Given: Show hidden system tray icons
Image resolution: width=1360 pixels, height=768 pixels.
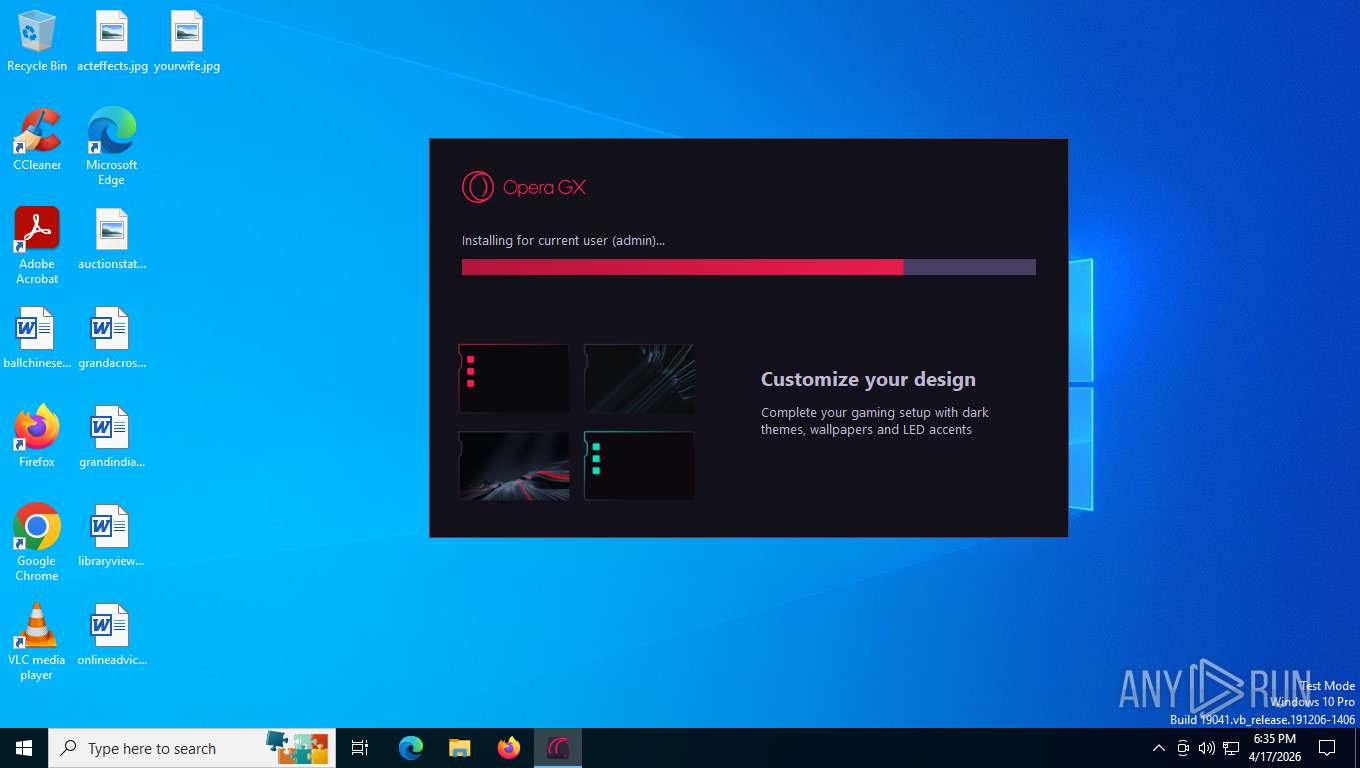Looking at the screenshot, I should point(1159,748).
